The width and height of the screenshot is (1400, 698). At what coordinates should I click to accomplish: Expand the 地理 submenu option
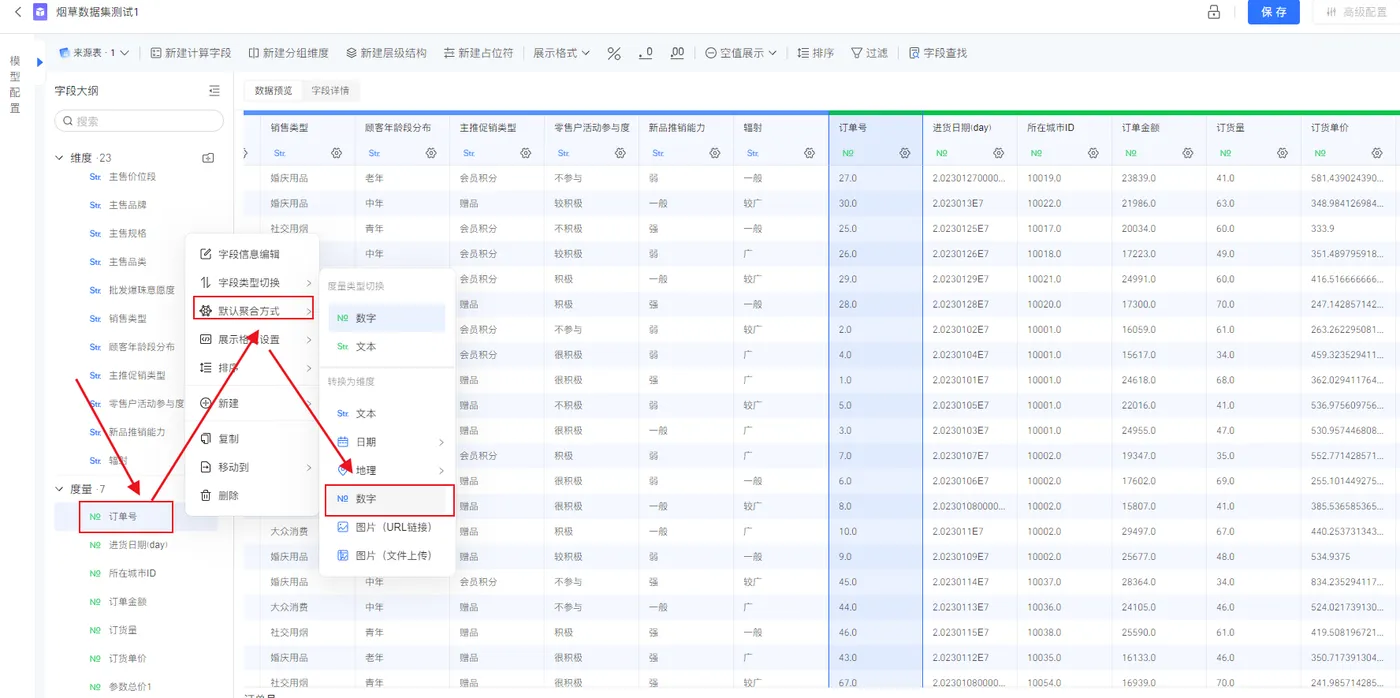click(390, 470)
